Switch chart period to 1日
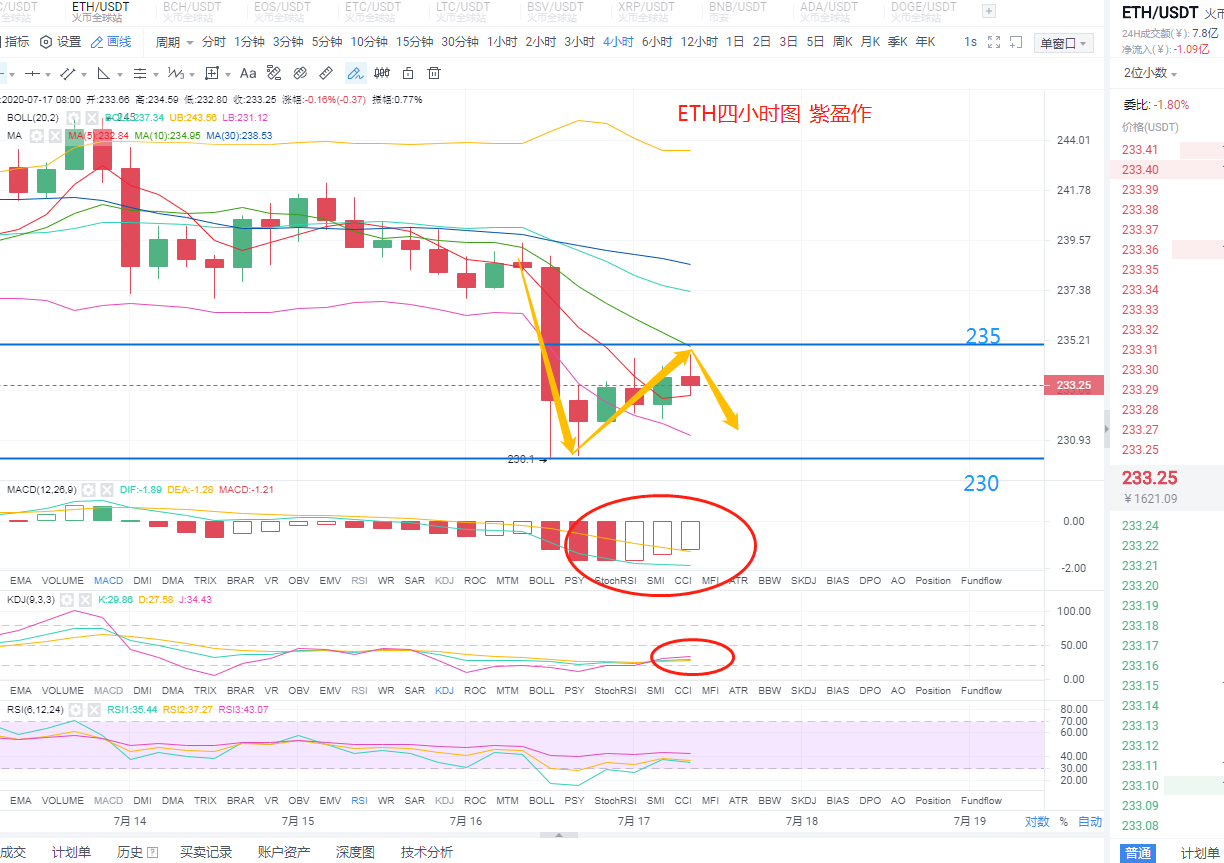This screenshot has height=863, width=1224. (x=735, y=42)
